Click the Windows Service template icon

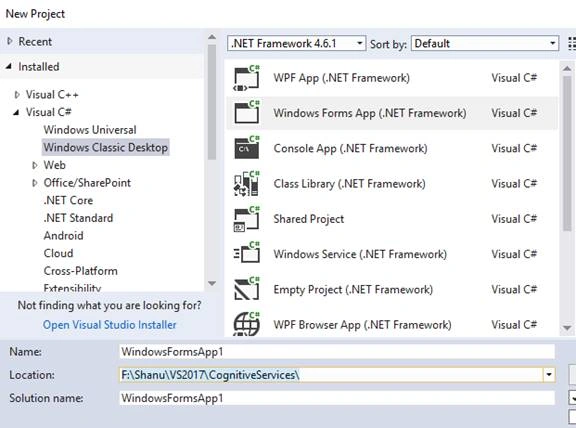[x=246, y=253]
